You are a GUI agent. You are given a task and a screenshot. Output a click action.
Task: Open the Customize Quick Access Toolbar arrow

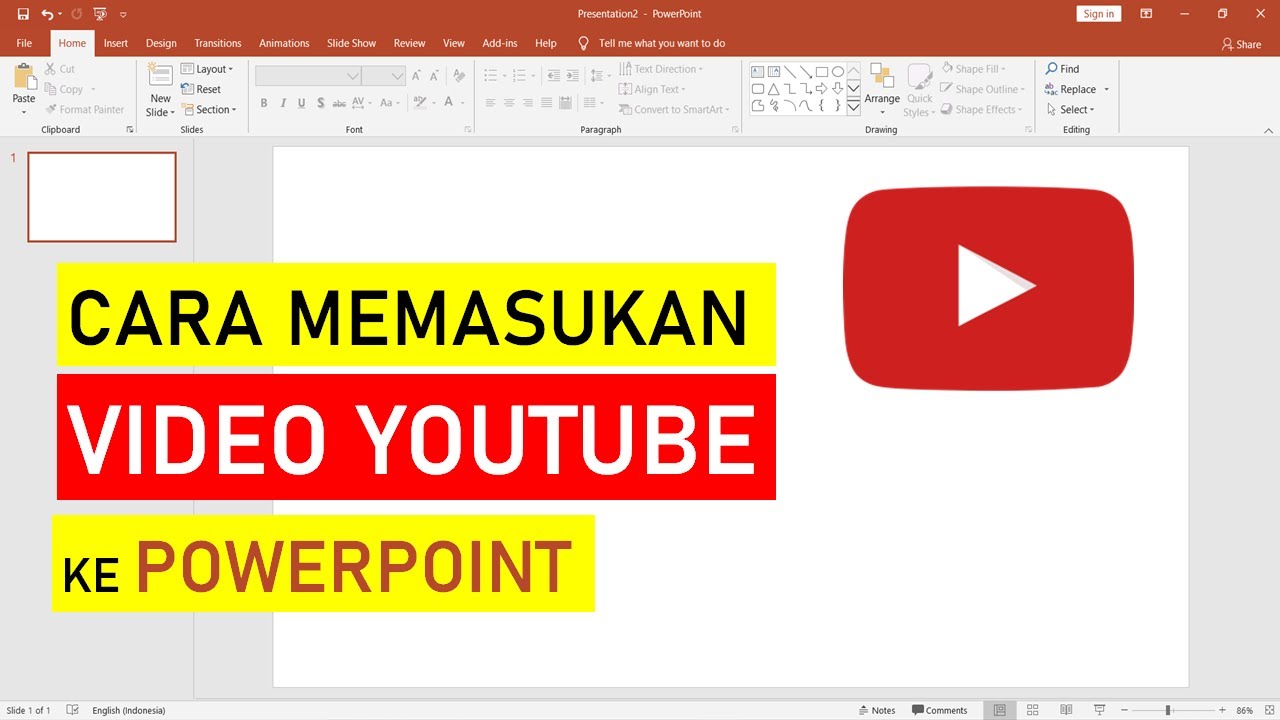pos(123,14)
